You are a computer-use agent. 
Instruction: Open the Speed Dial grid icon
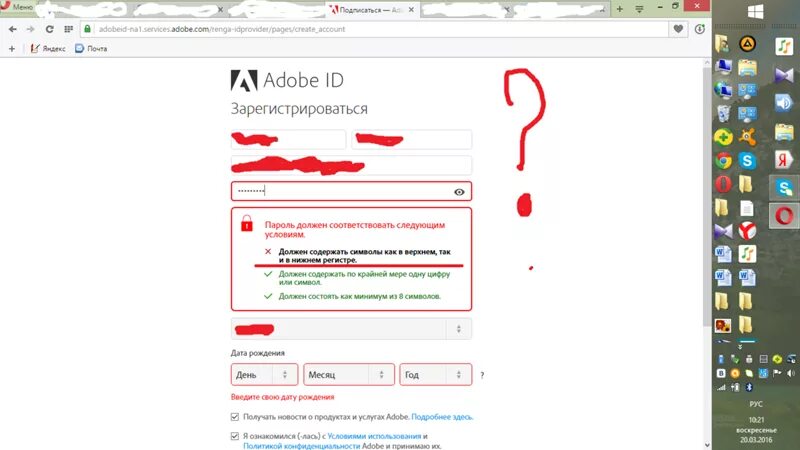68,29
